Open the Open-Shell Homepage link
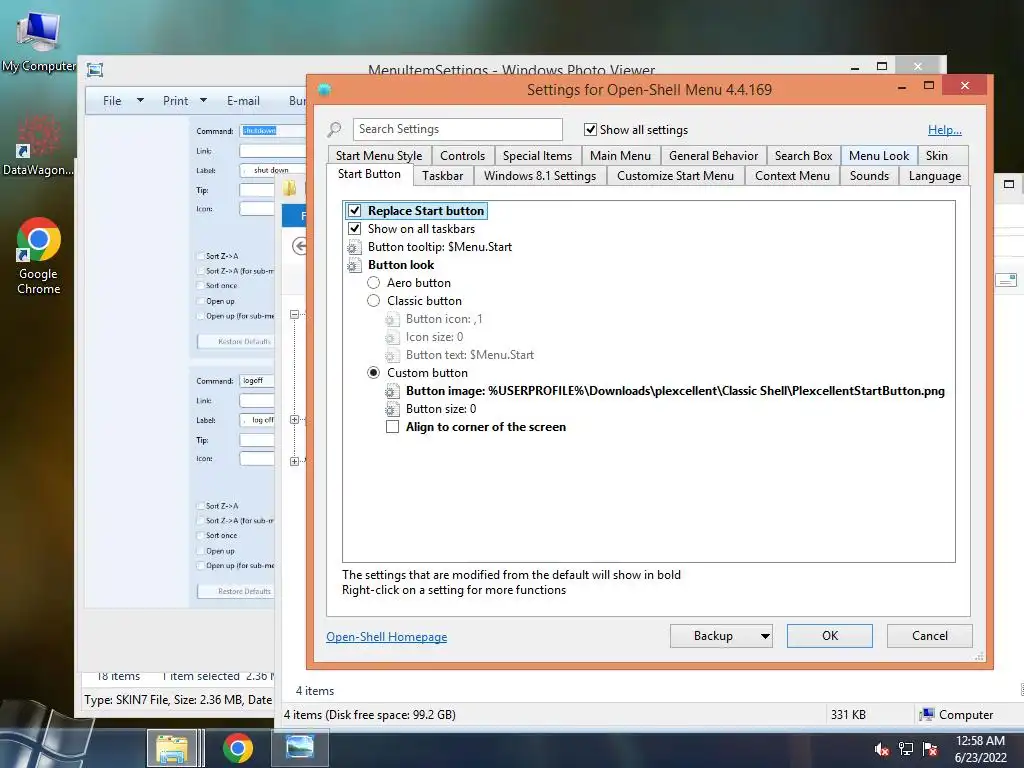Viewport: 1024px width, 768px height. 387,637
